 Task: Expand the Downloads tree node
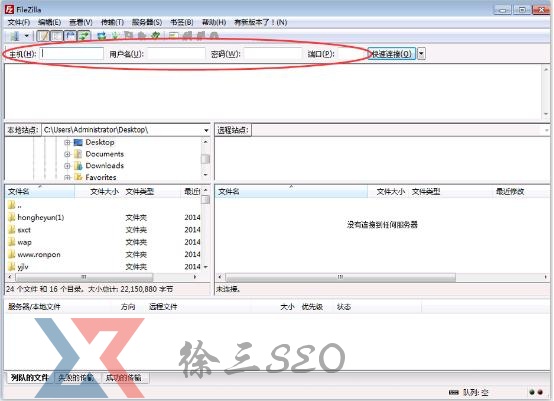(67, 166)
